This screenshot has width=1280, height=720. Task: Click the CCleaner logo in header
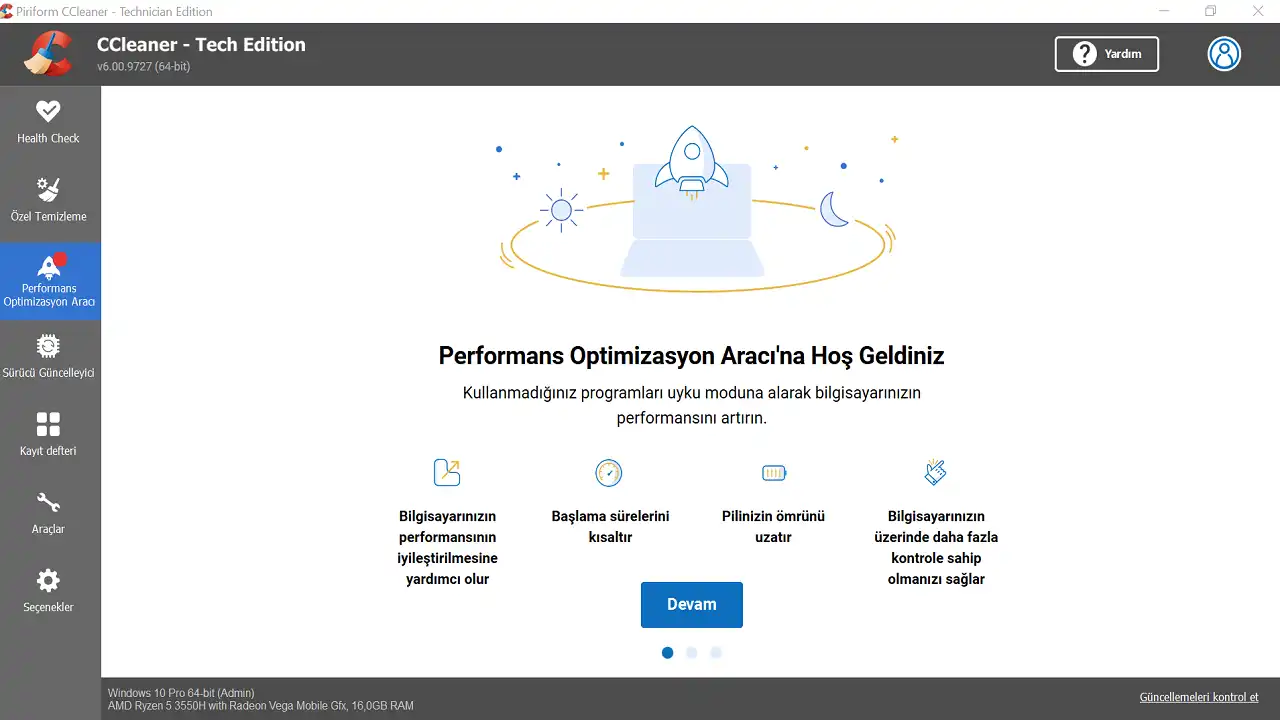(49, 54)
